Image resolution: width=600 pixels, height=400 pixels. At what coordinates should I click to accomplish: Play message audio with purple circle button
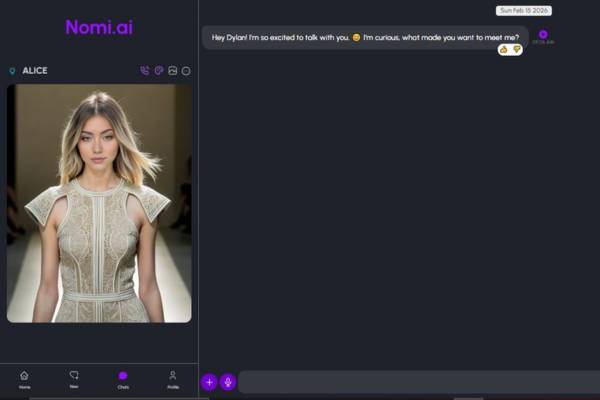click(543, 34)
